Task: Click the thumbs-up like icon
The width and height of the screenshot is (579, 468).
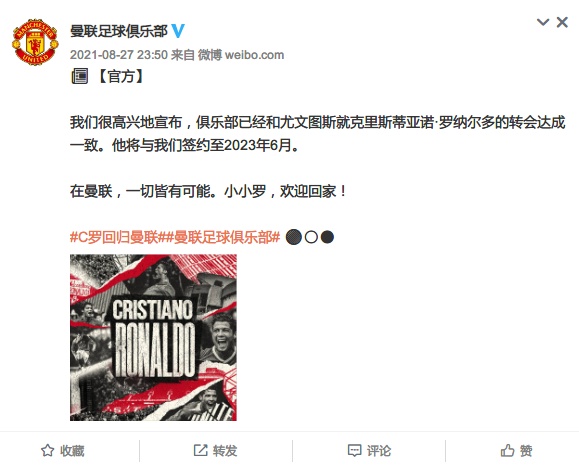Action: (507, 450)
